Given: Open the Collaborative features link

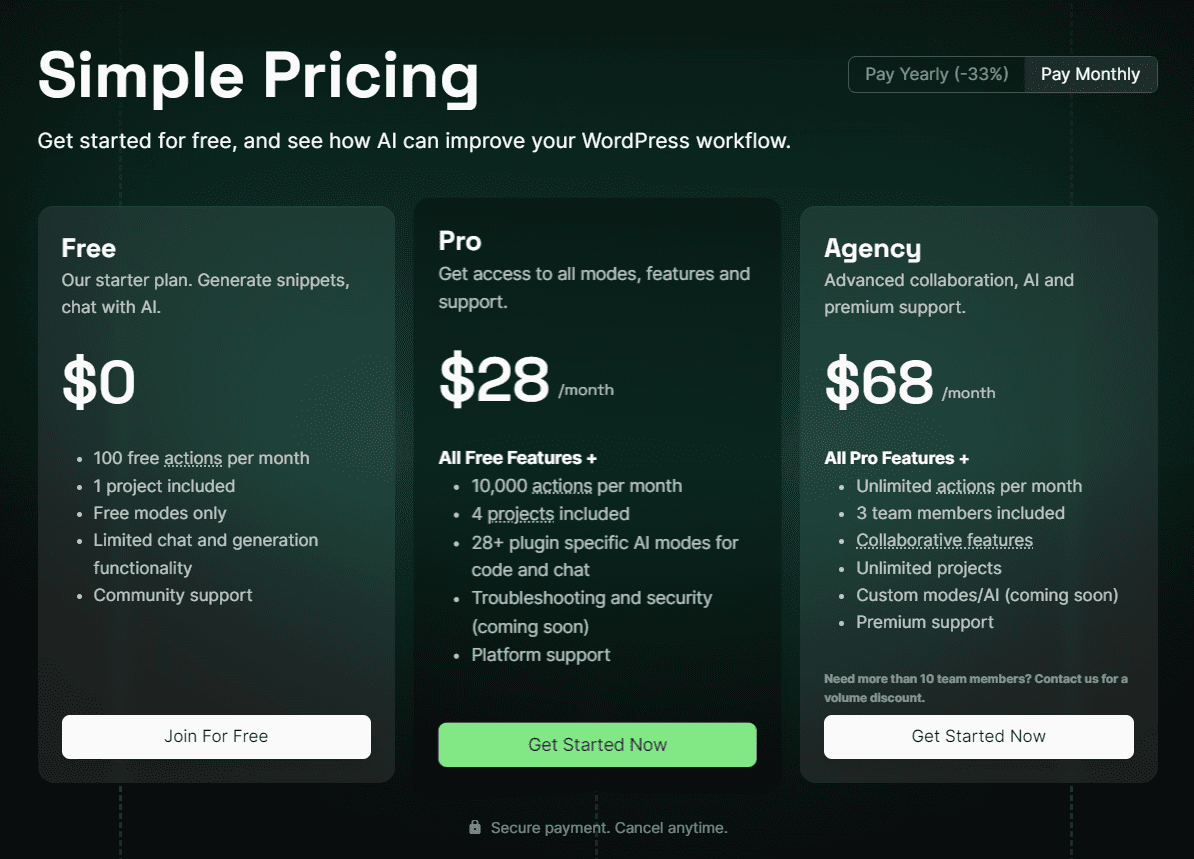Looking at the screenshot, I should pyautogui.click(x=944, y=541).
